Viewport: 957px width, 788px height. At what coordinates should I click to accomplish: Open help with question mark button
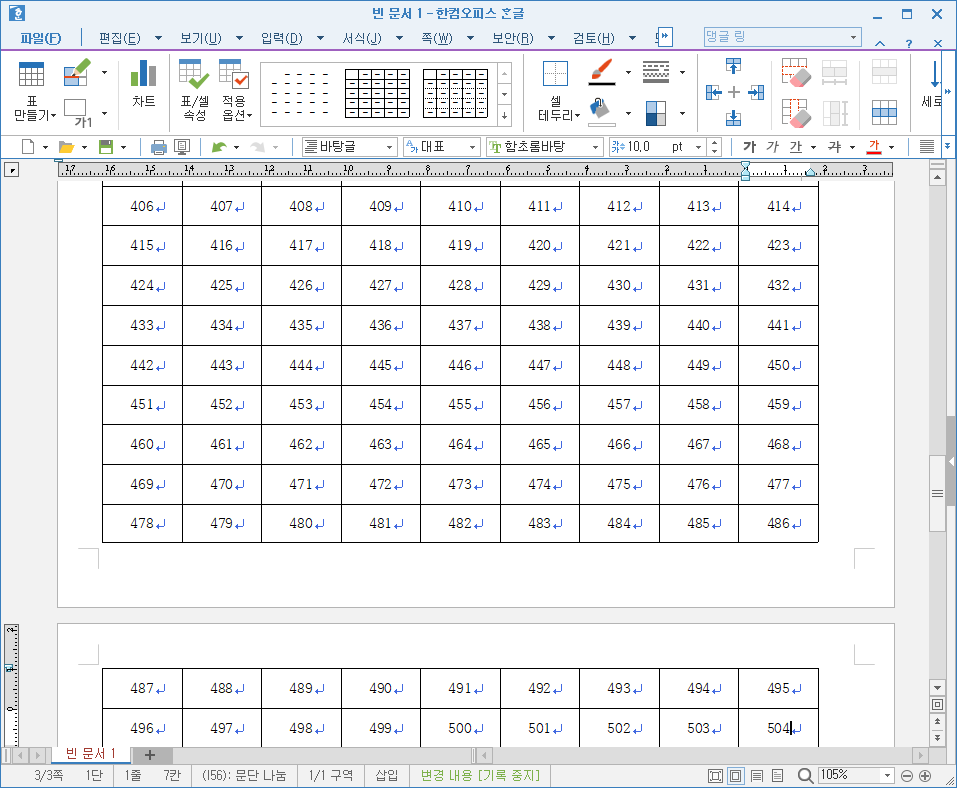[x=909, y=43]
